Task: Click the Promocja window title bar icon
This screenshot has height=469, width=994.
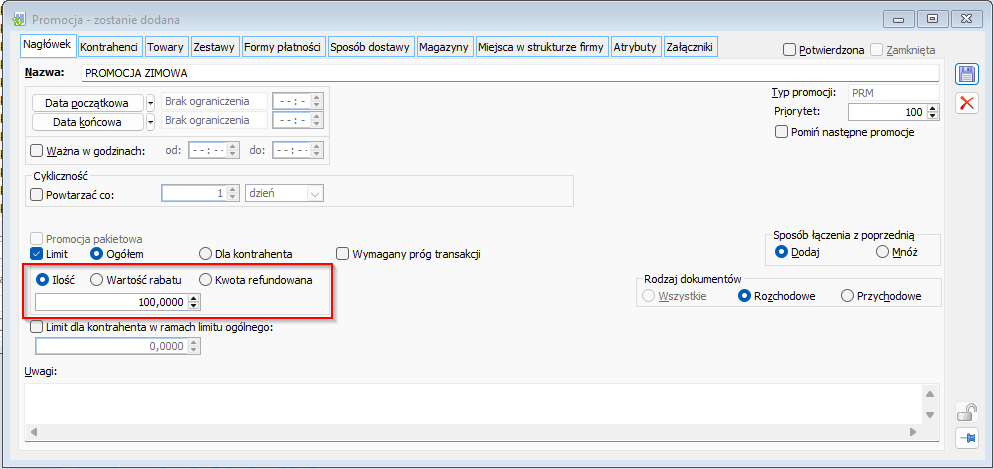Action: pyautogui.click(x=19, y=20)
